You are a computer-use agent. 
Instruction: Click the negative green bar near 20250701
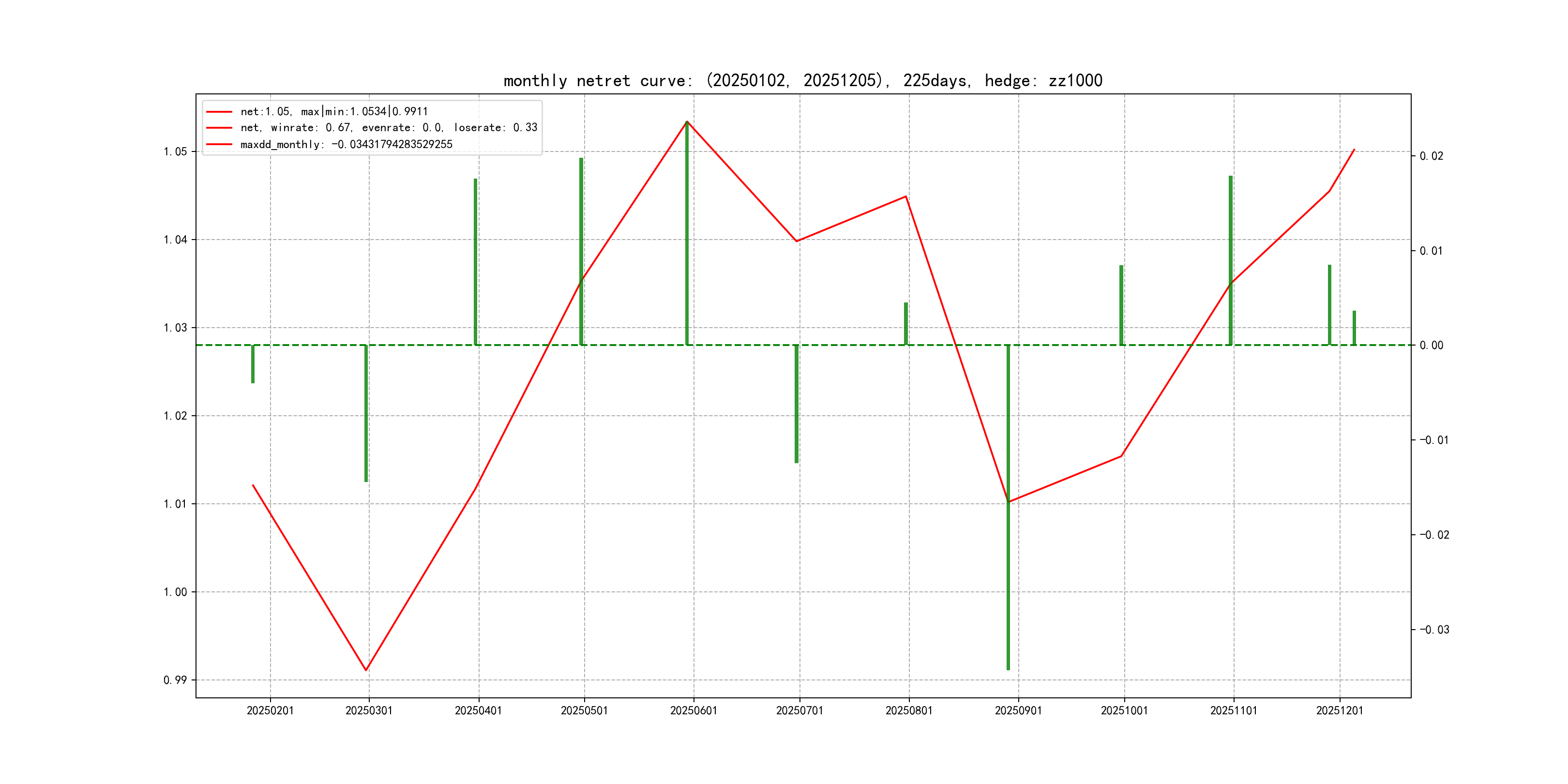[x=796, y=405]
